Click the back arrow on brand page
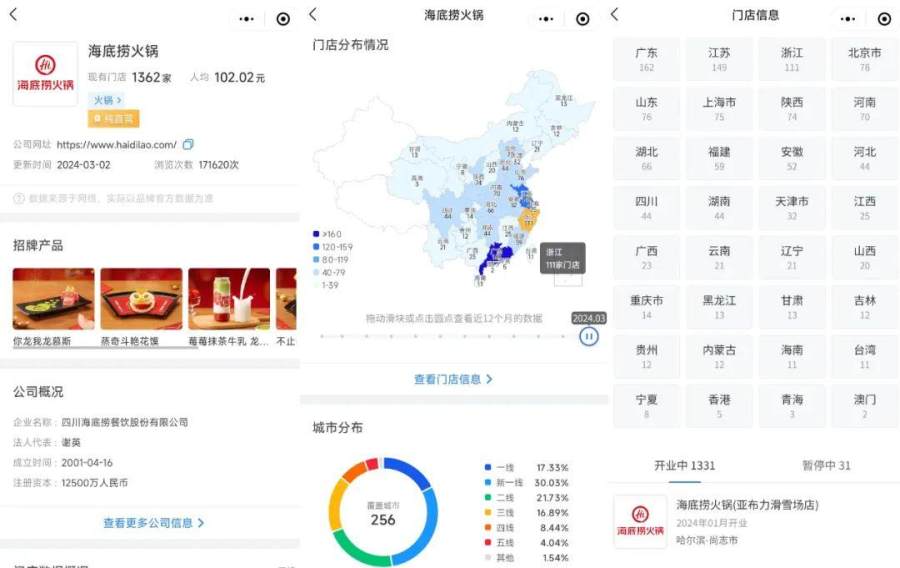The width and height of the screenshot is (900, 568). click(13, 15)
